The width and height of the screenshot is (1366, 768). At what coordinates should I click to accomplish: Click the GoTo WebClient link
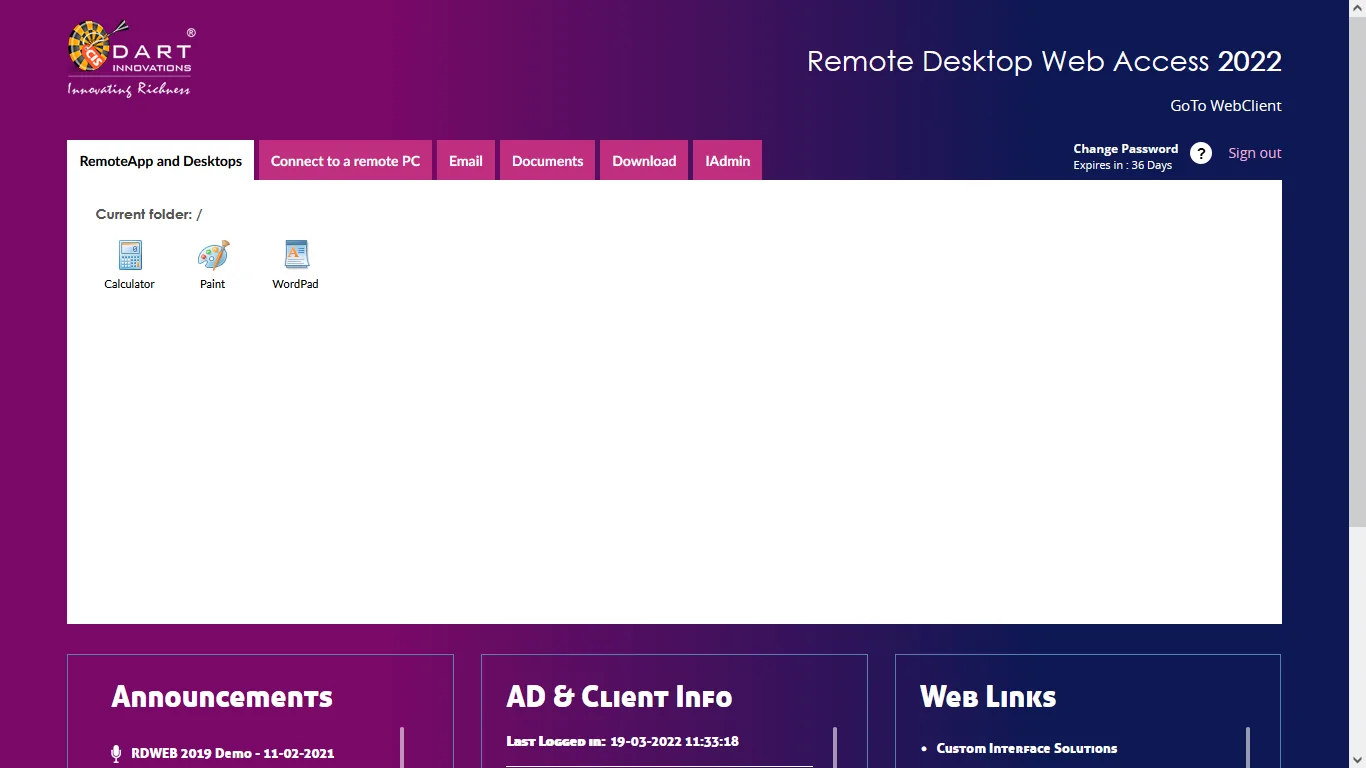(x=1226, y=106)
